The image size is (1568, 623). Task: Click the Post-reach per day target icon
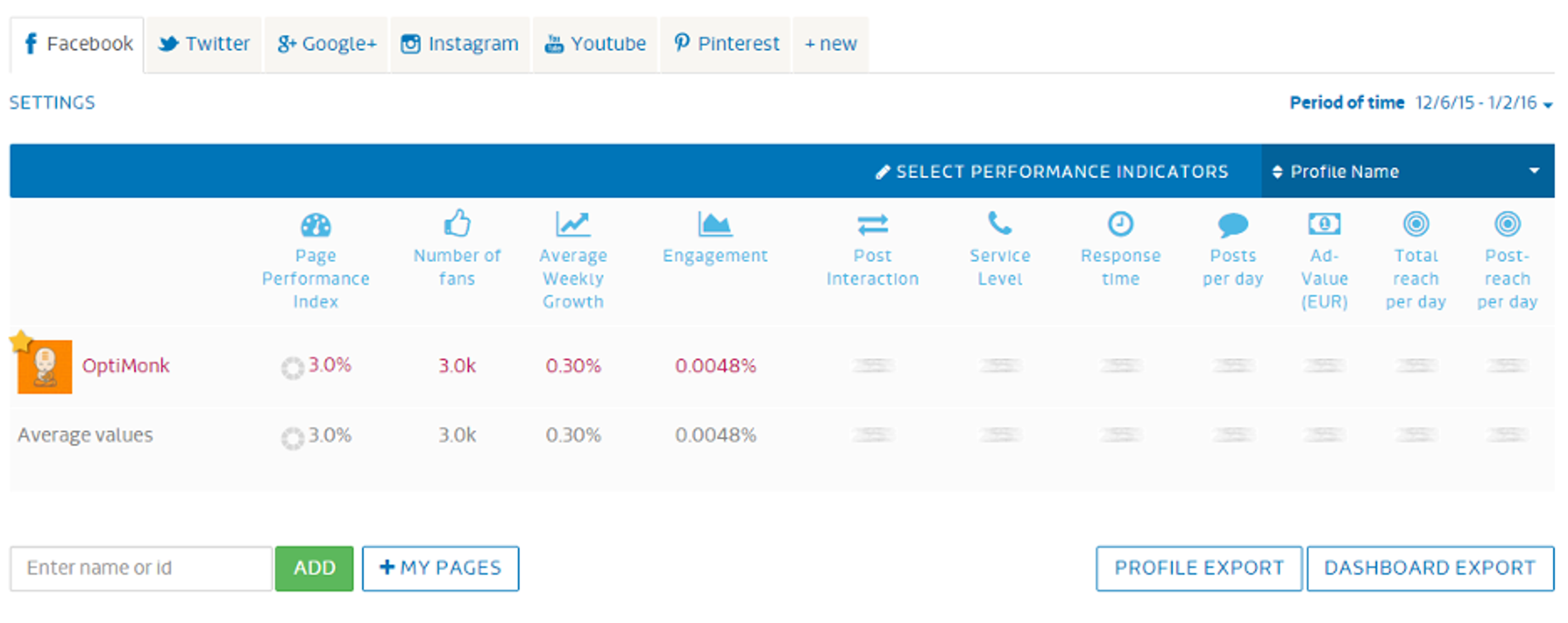[x=1508, y=224]
